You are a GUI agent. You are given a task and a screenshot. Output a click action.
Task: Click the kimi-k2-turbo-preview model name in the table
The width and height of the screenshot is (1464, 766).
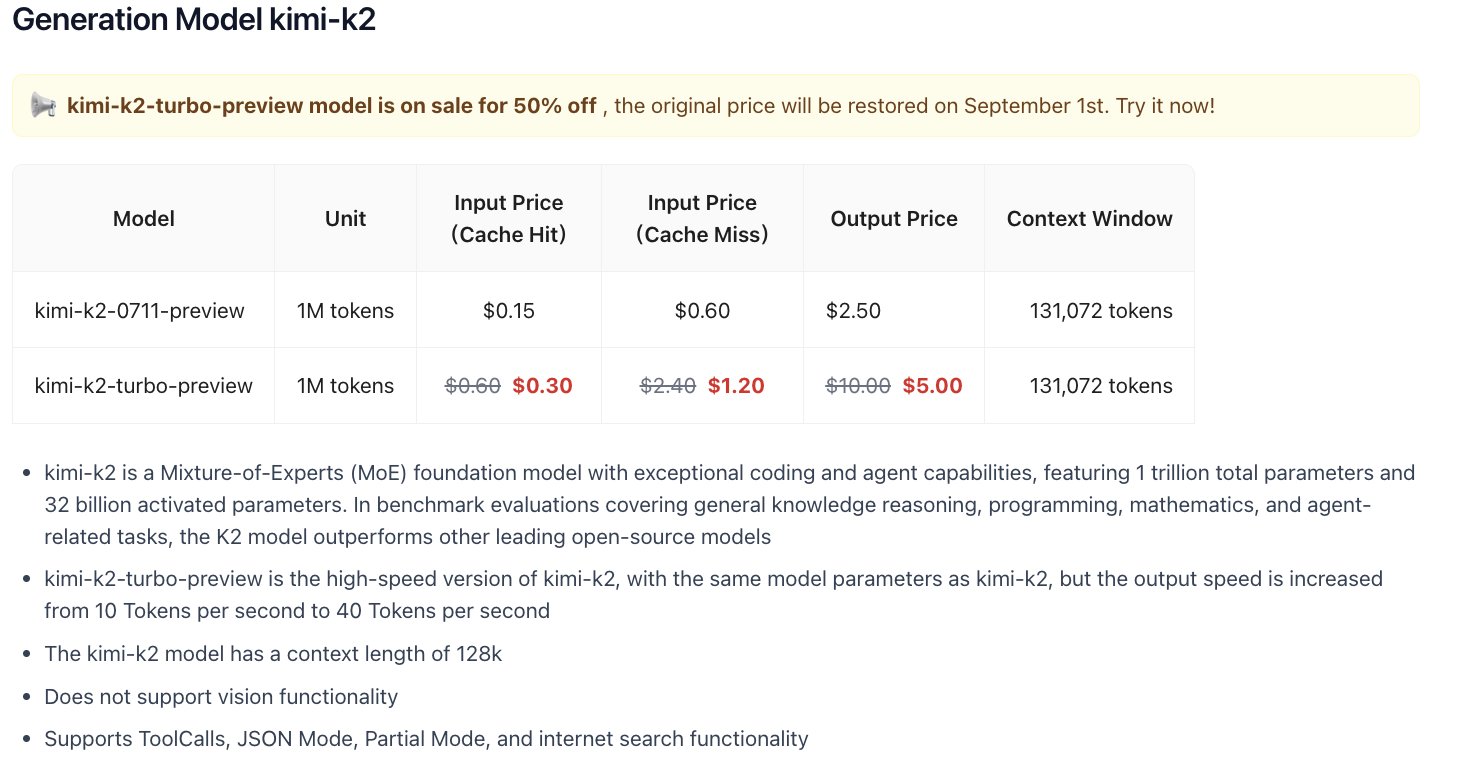(144, 386)
